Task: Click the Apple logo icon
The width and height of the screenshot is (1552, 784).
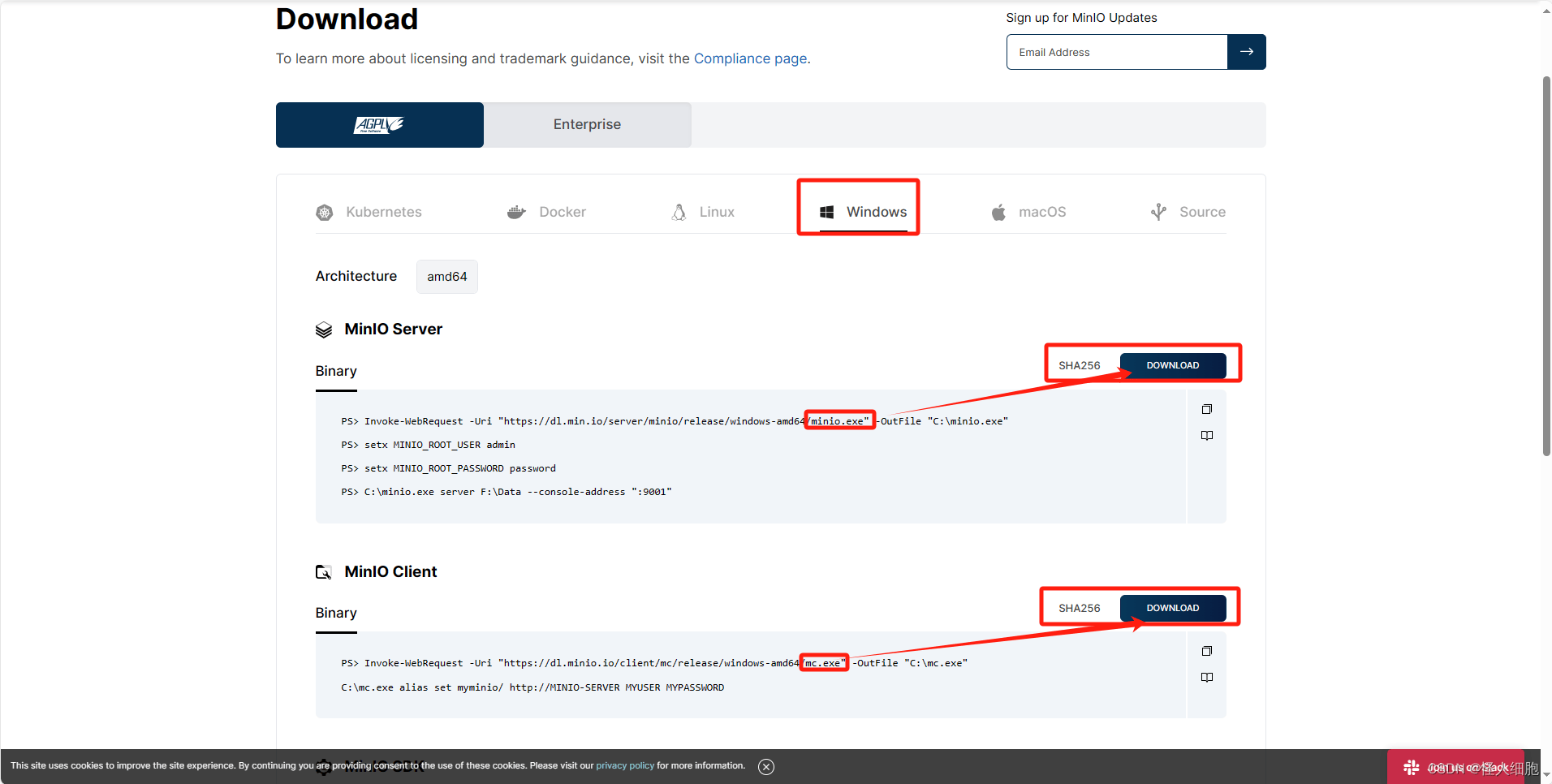Action: (x=998, y=212)
